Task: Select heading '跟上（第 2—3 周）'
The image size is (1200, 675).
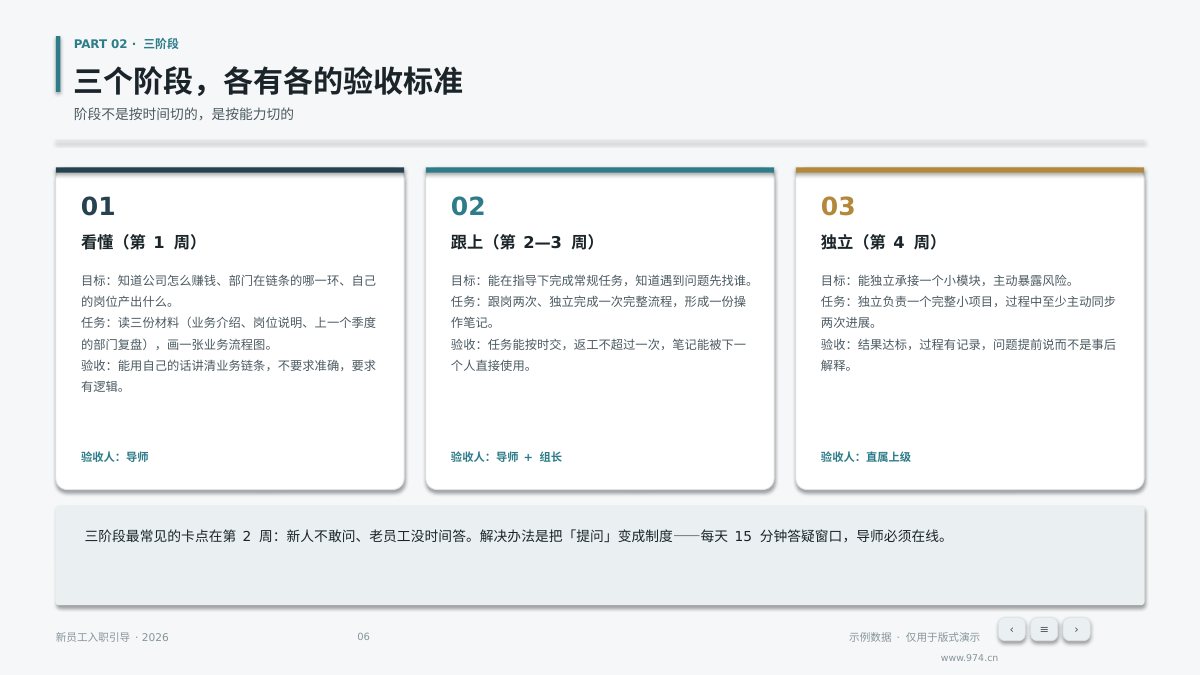Action: [524, 242]
